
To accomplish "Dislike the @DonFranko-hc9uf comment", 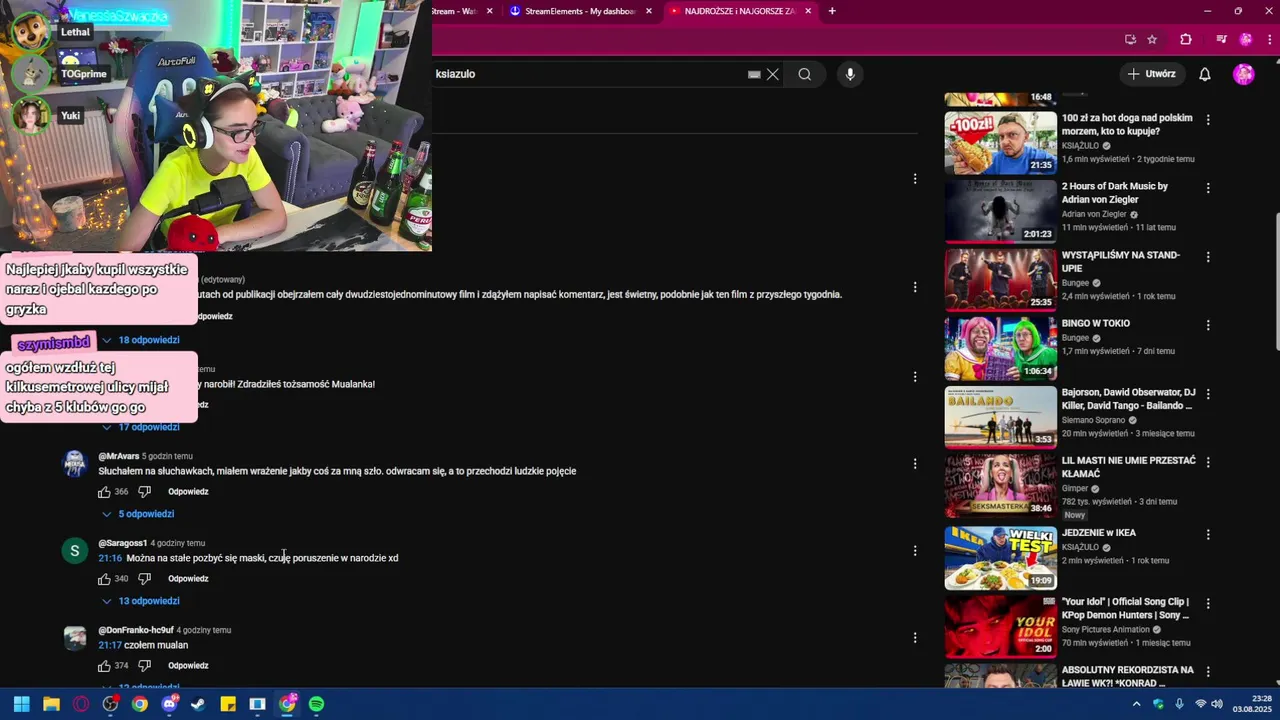I will pyautogui.click(x=144, y=666).
